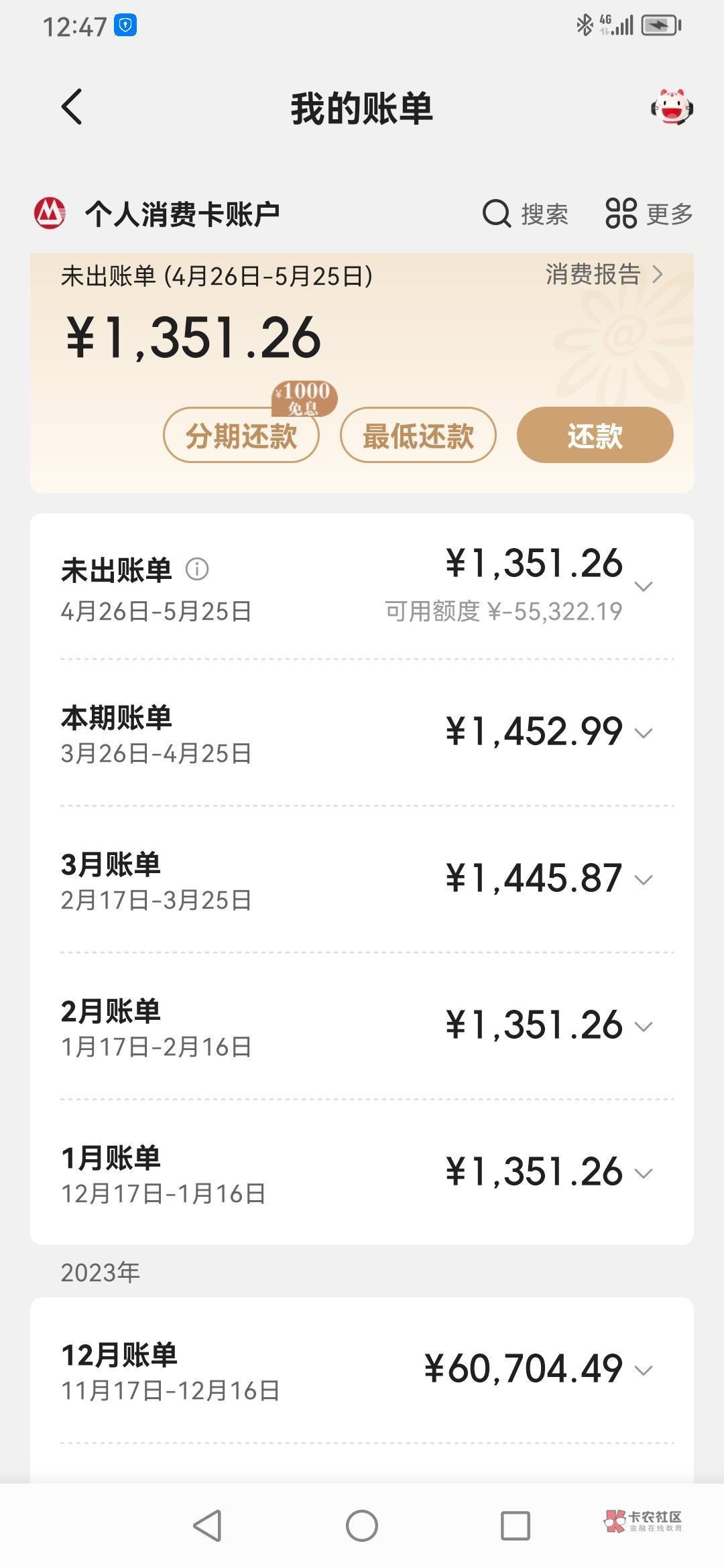This screenshot has height=1568, width=724.
Task: Expand the 本期账单 ¥1,452.99 chevron
Action: 644,733
